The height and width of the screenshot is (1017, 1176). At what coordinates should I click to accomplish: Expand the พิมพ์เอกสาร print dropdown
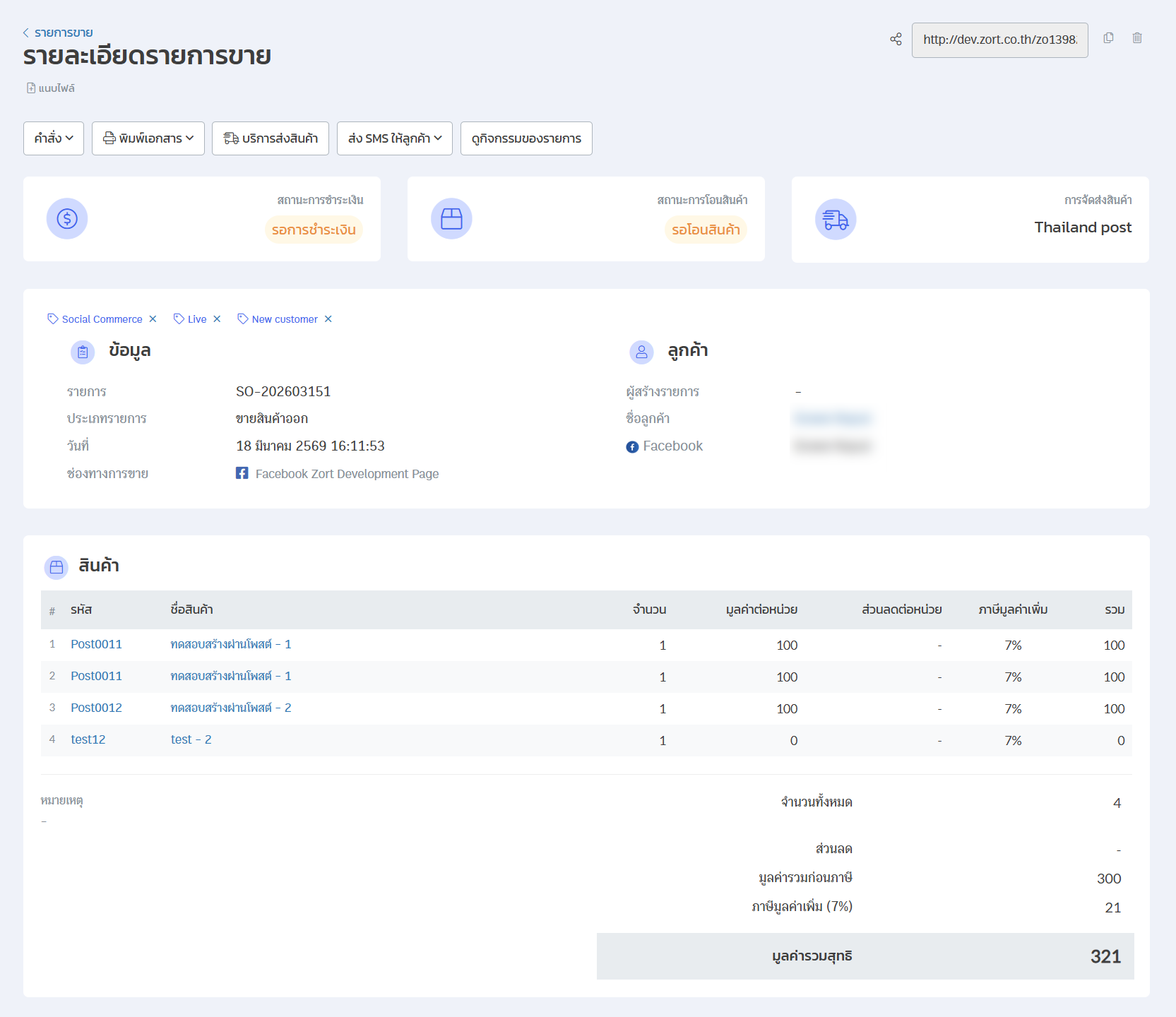pos(148,138)
